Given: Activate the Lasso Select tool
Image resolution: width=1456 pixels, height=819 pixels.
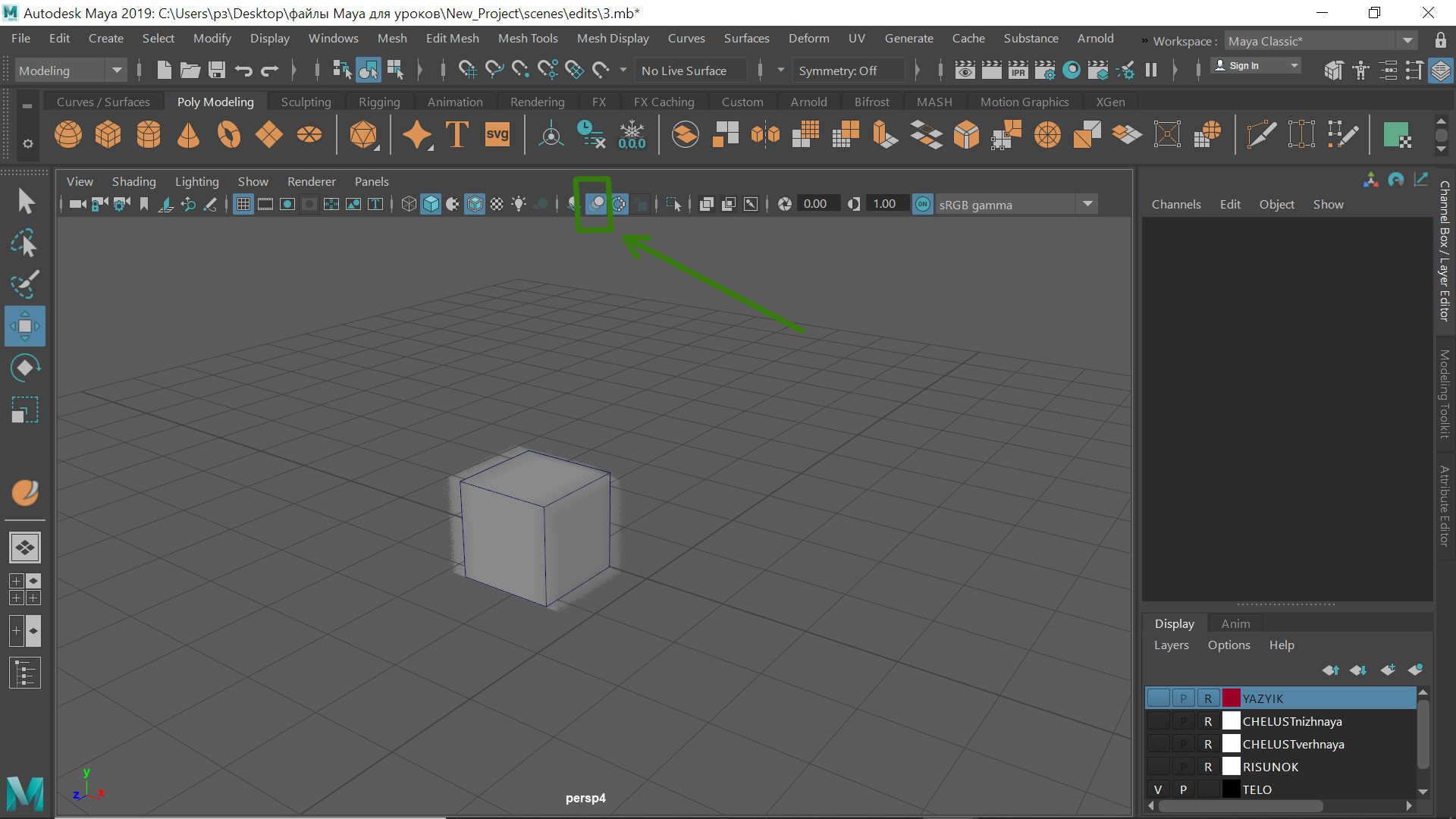Looking at the screenshot, I should pos(25,243).
